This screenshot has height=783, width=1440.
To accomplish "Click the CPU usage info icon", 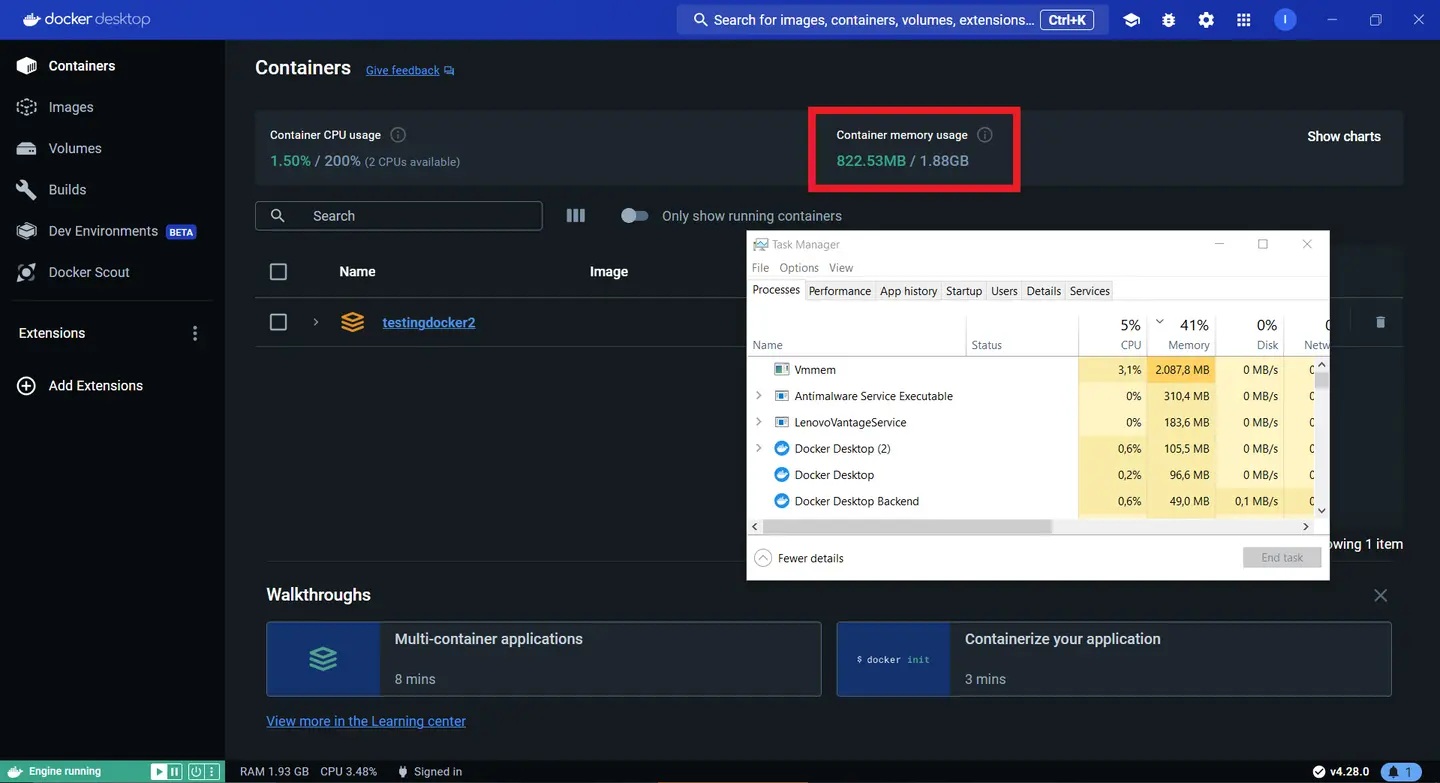I will [398, 135].
